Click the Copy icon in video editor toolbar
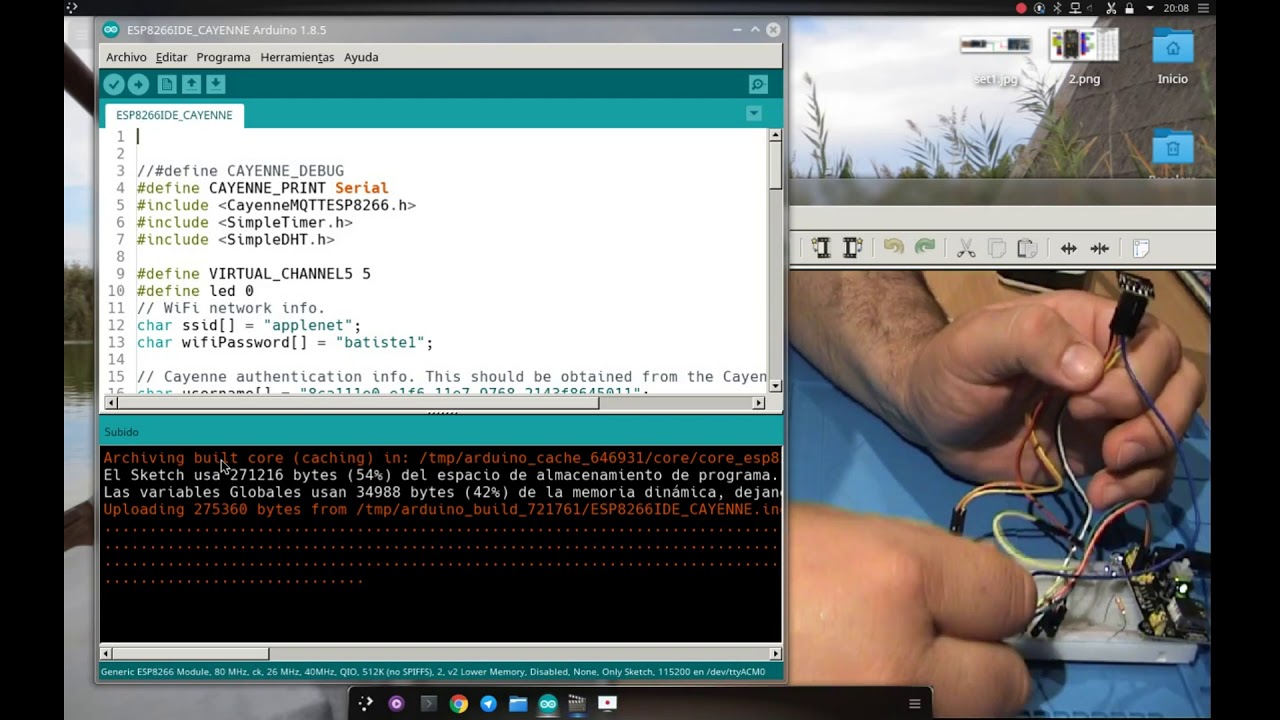 tap(997, 248)
